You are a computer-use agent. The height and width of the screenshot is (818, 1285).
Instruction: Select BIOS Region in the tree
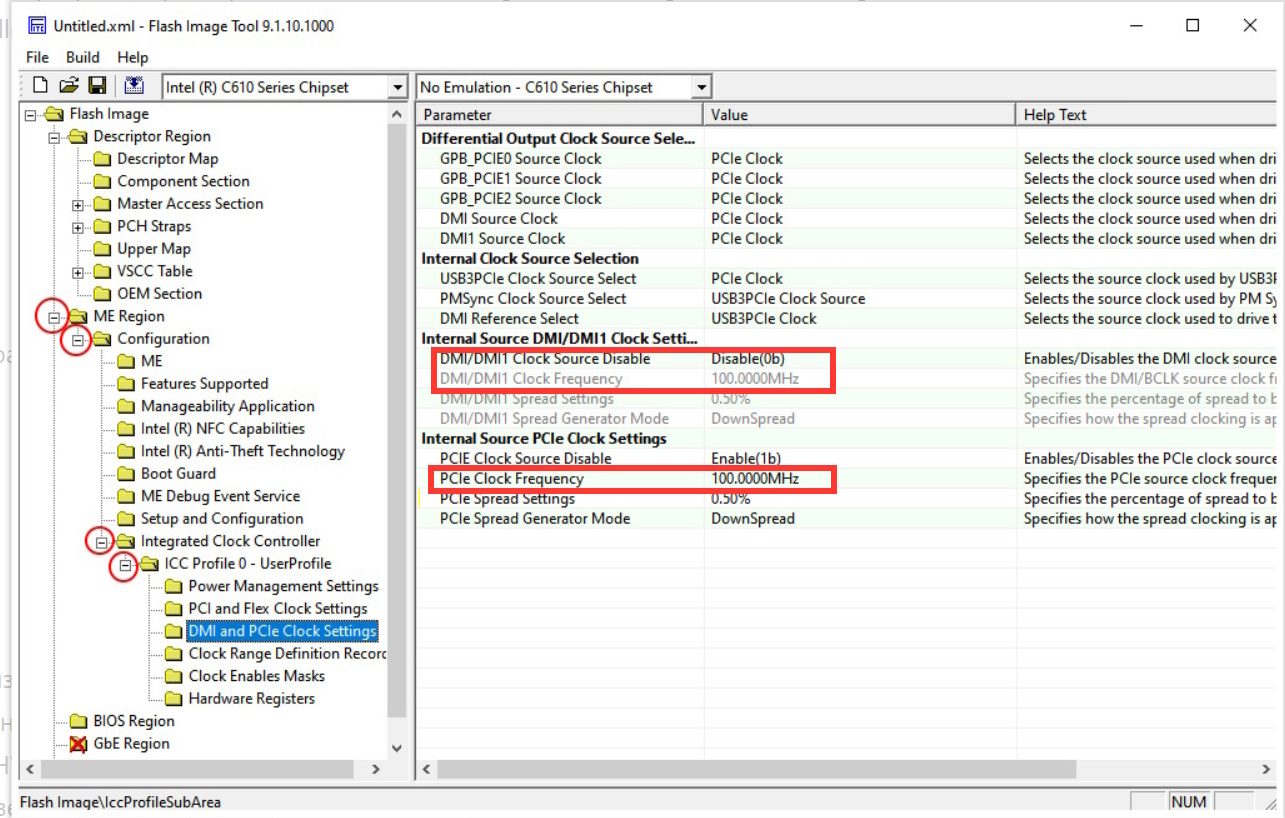[133, 721]
